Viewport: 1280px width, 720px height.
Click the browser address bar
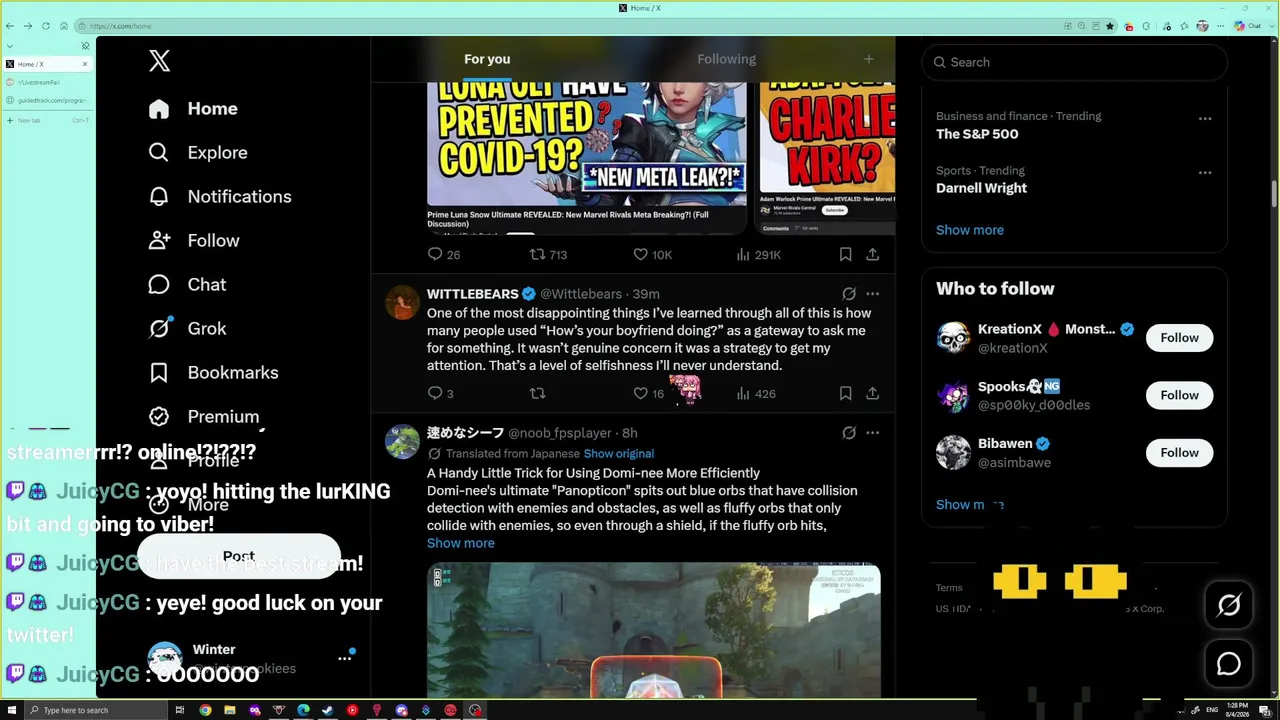568,26
